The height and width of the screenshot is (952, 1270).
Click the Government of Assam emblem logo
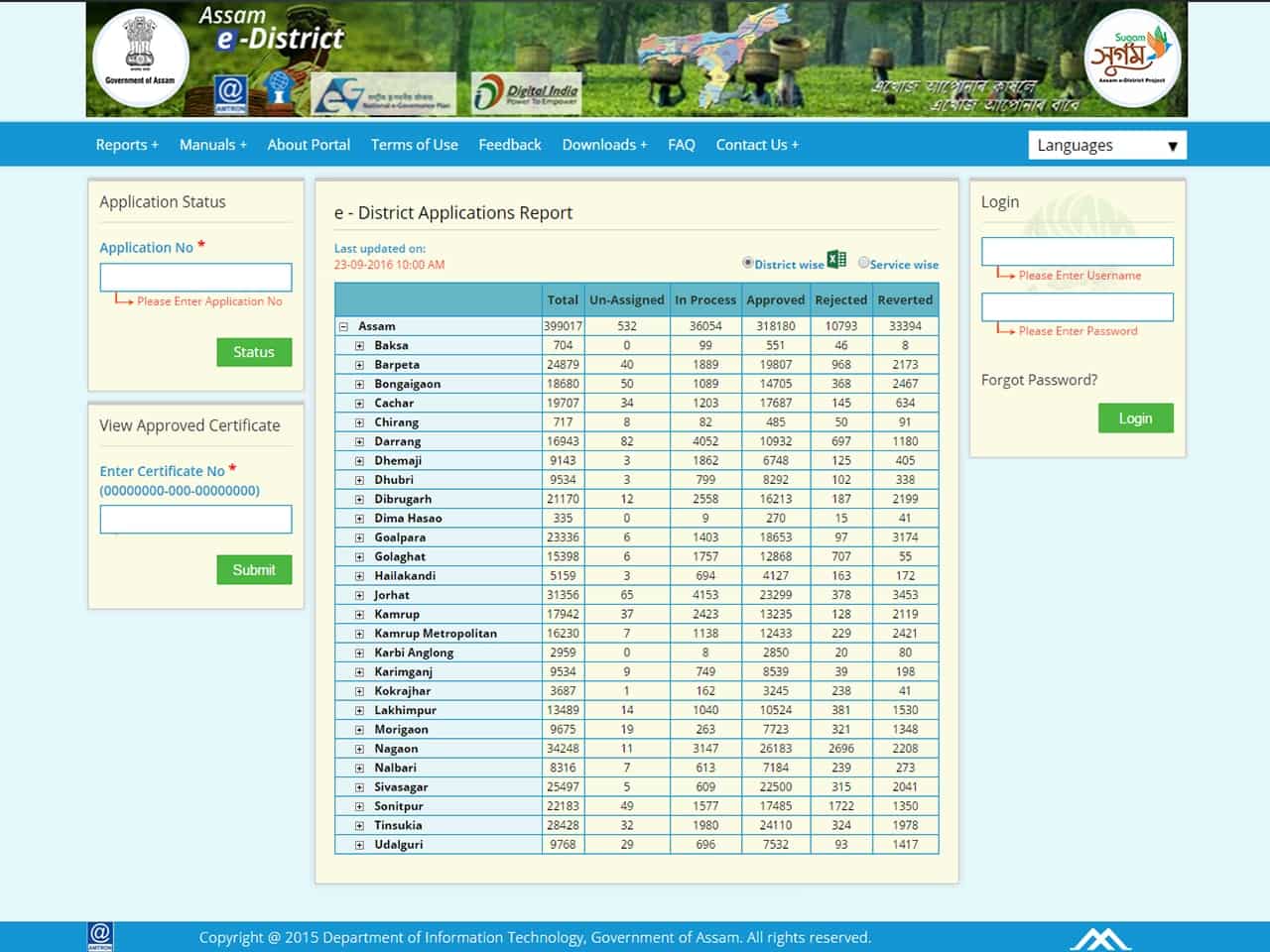coord(140,58)
